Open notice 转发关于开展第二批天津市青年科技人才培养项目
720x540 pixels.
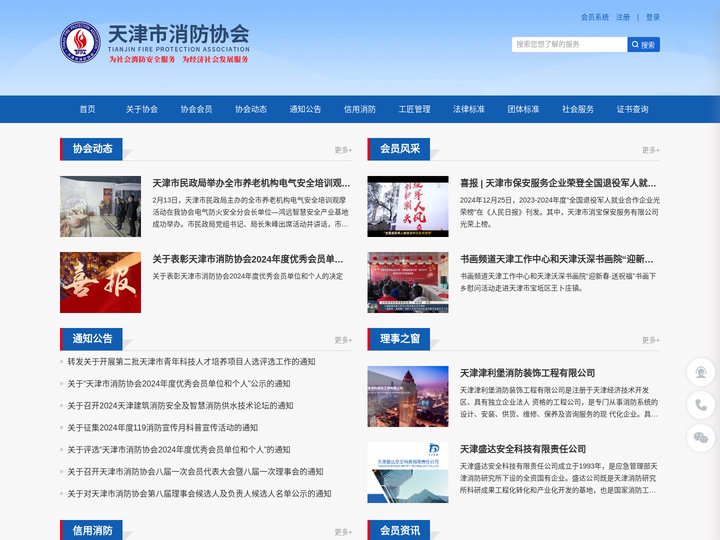click(x=191, y=362)
